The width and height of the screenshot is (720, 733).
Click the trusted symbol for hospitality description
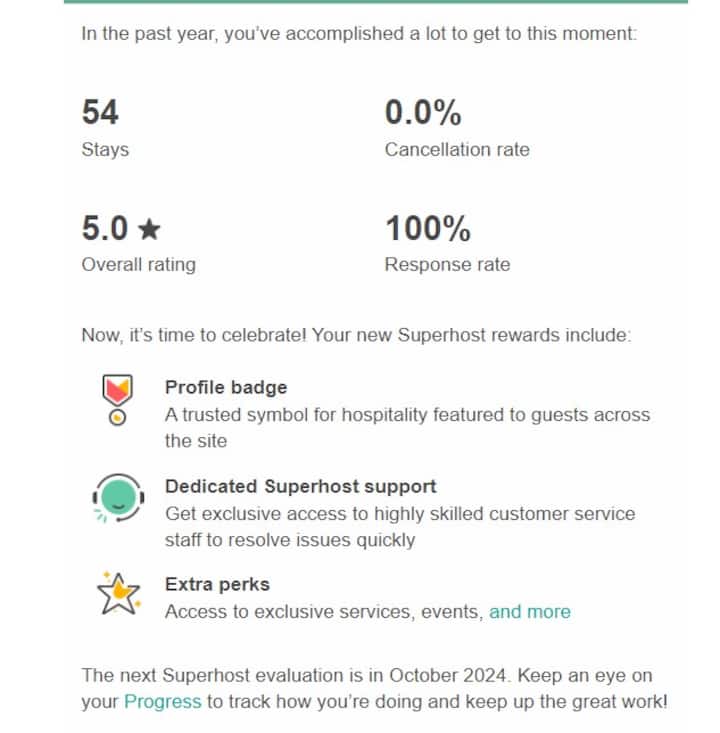tap(408, 428)
